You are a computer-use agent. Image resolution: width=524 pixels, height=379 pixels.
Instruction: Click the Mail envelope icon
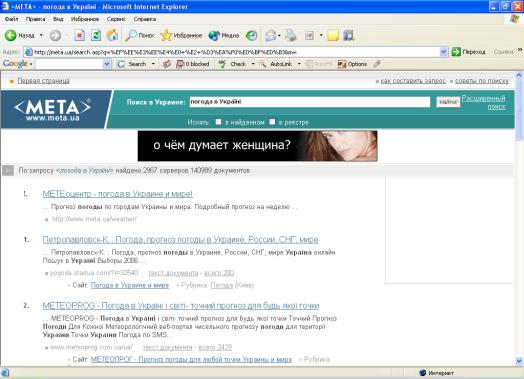point(271,35)
